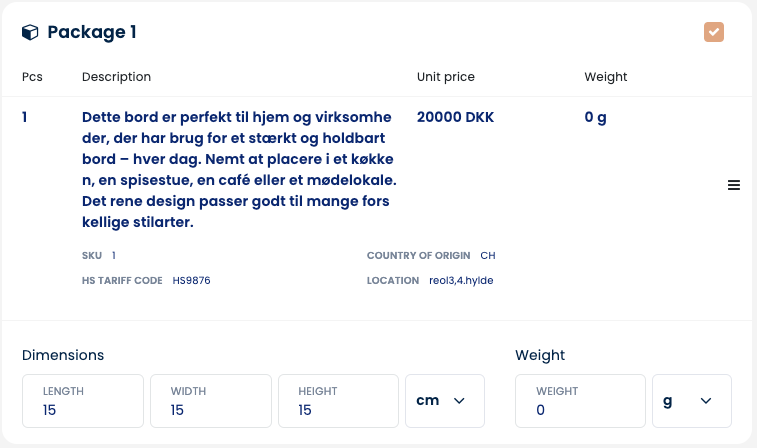This screenshot has height=448, width=757.
Task: Open the cm dimension unit dropdown
Action: (444, 401)
